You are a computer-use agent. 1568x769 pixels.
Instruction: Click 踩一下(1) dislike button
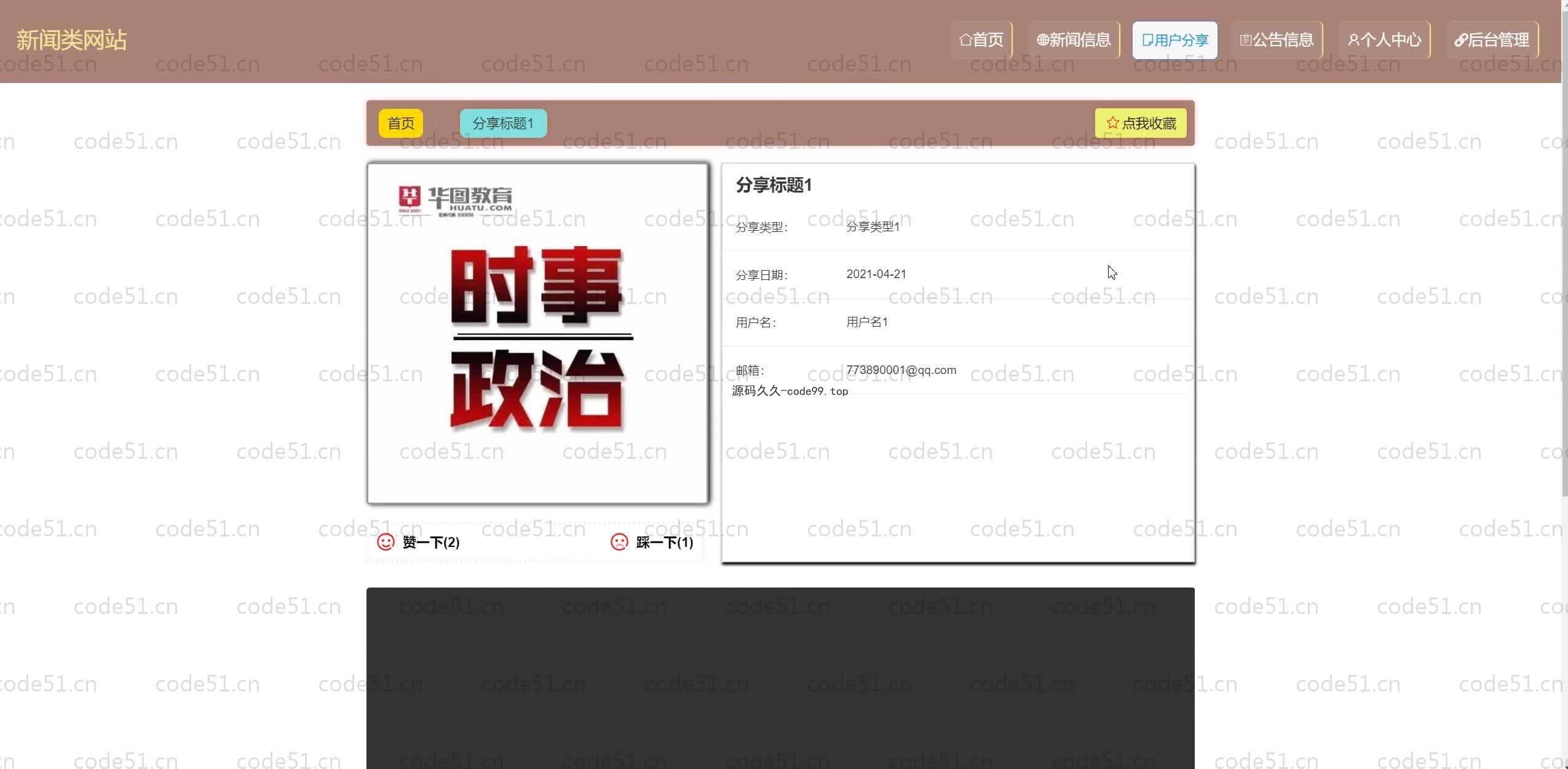point(652,542)
